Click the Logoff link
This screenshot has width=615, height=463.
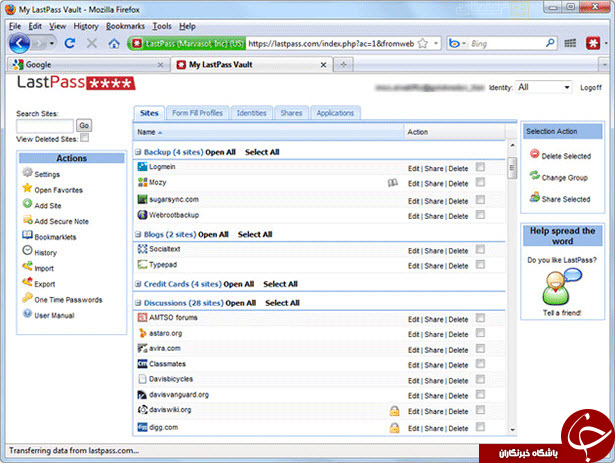click(x=591, y=87)
